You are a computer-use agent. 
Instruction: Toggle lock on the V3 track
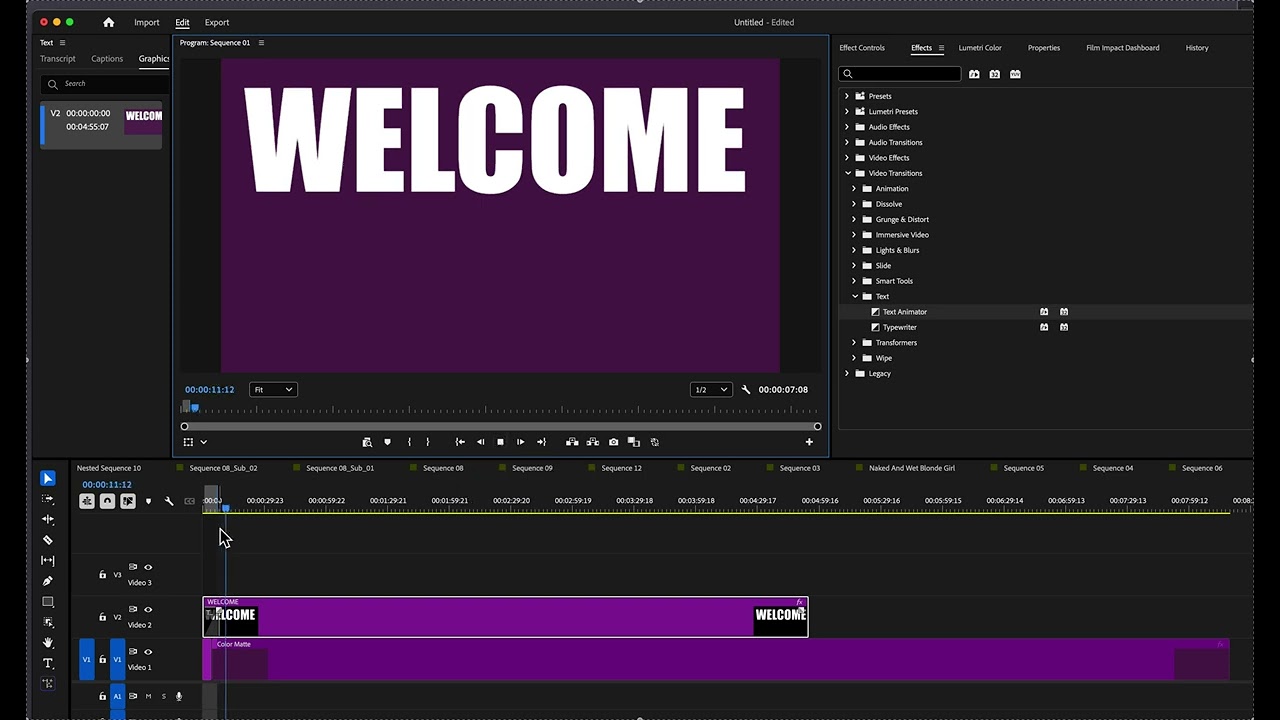(x=102, y=575)
